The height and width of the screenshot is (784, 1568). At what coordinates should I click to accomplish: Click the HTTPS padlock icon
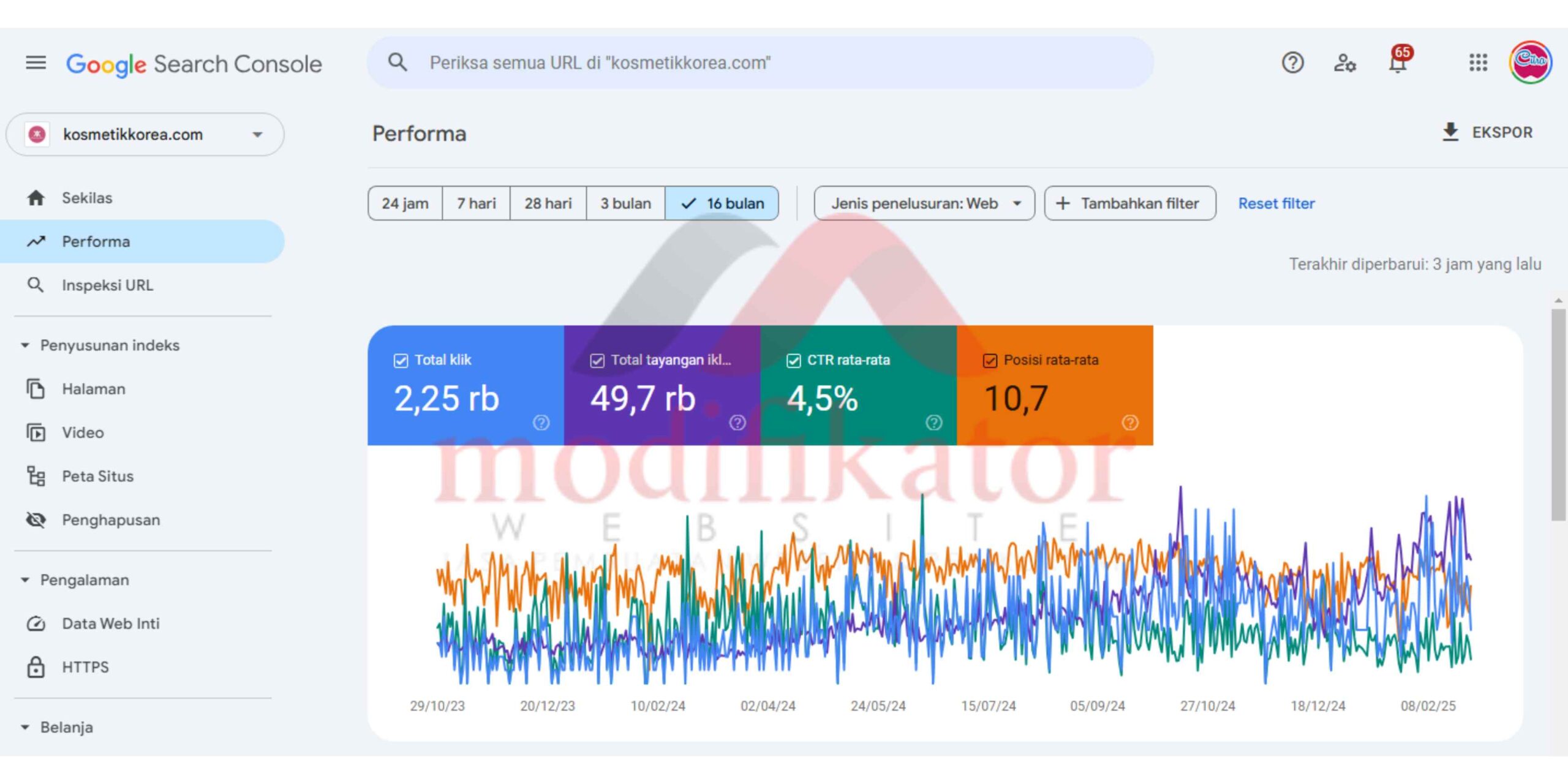tap(36, 667)
